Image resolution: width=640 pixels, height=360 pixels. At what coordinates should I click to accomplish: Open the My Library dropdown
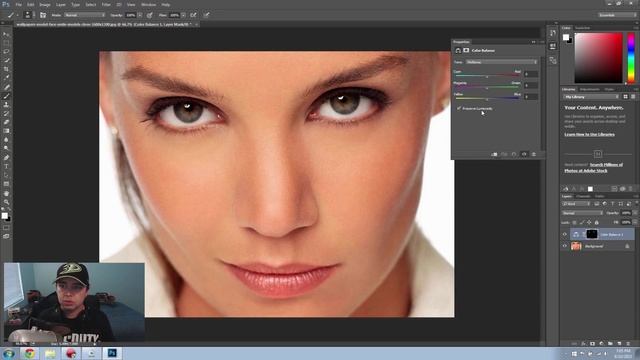click(x=591, y=97)
